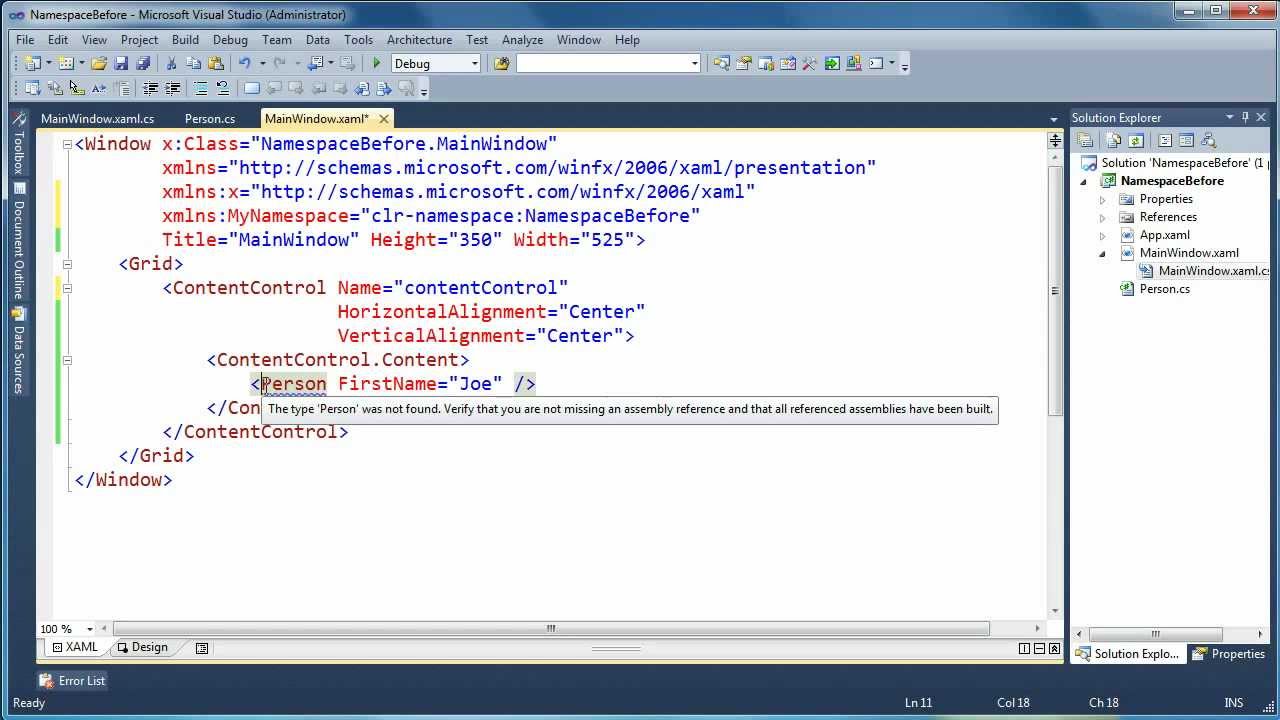The image size is (1280, 720).
Task: Switch to the MainWindow.xaml.cs tab
Action: [x=97, y=118]
